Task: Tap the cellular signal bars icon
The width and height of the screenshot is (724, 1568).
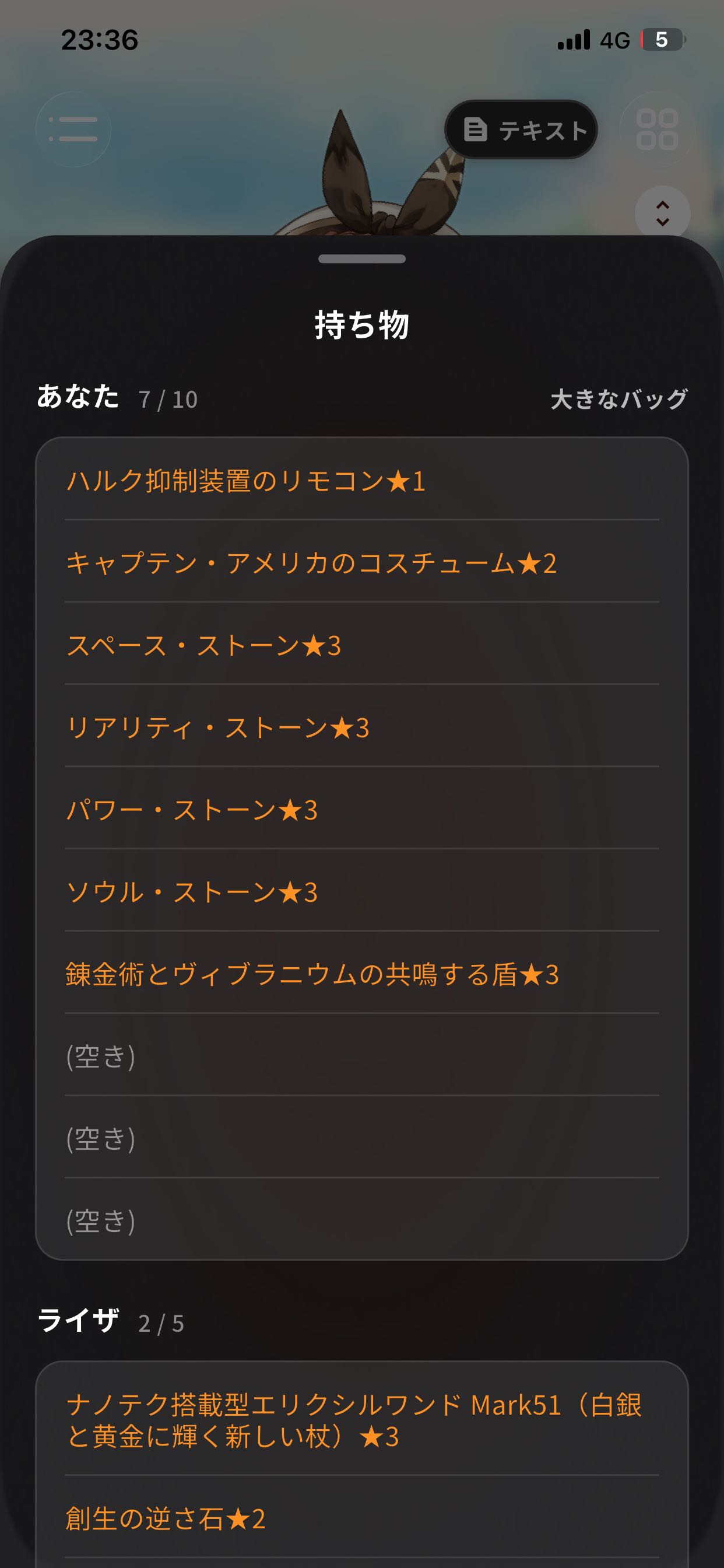Action: click(574, 40)
